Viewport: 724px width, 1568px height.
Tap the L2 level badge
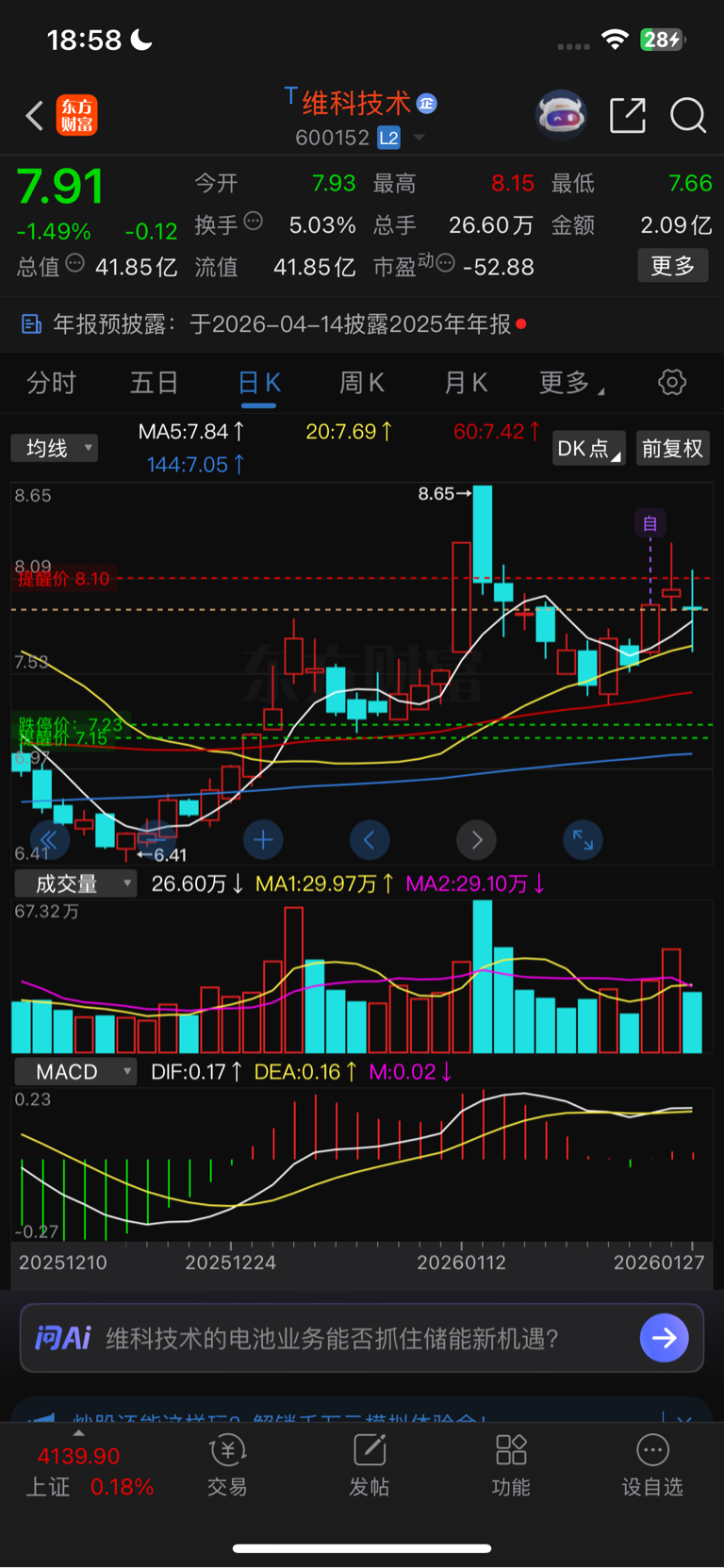tap(388, 138)
